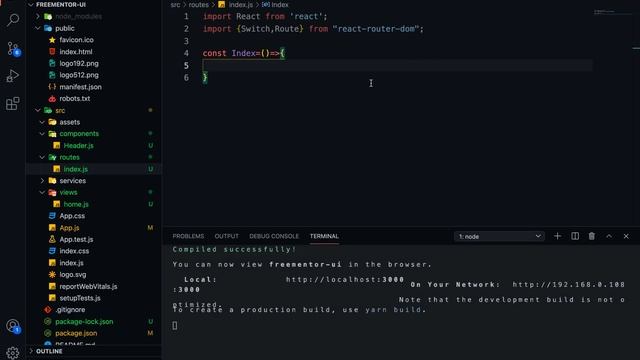Split the terminal pane
This screenshot has width=640, height=360.
point(575,236)
